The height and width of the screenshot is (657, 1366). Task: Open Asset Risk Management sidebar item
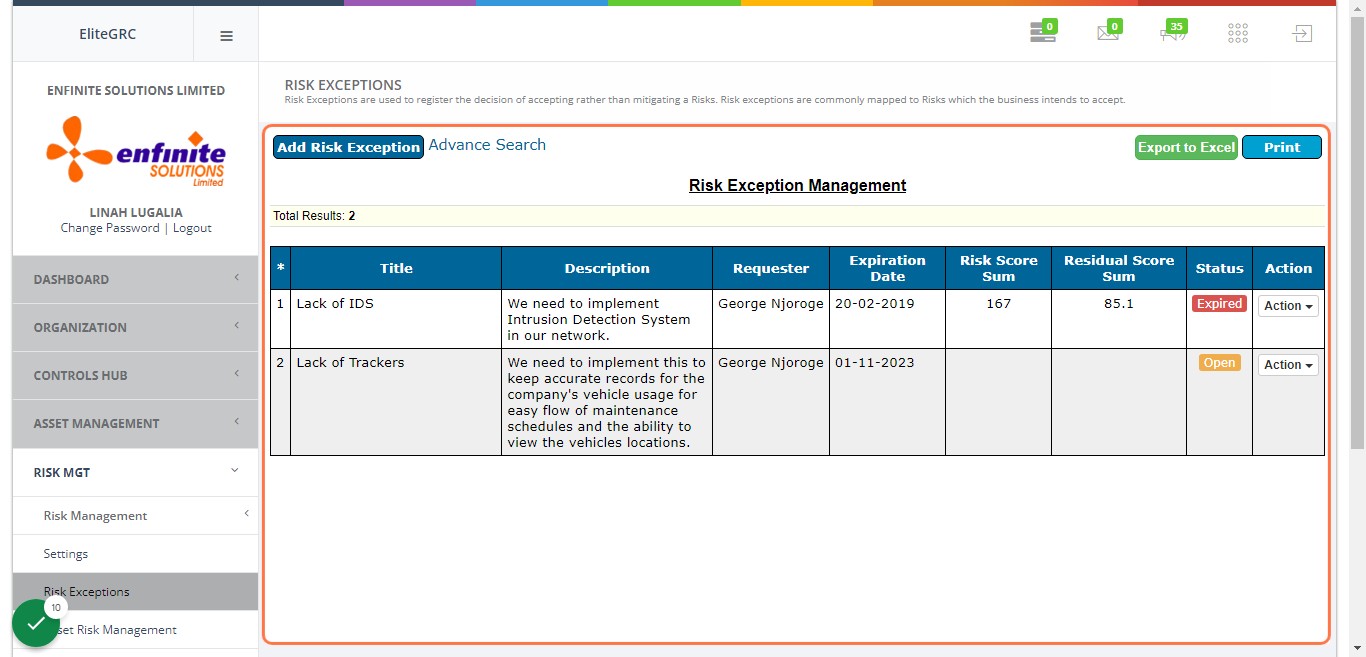135,630
